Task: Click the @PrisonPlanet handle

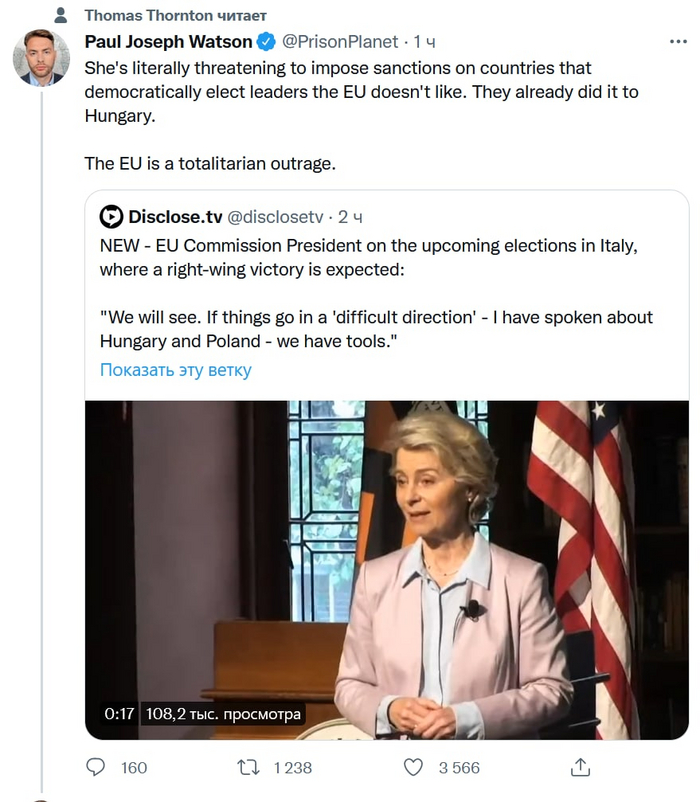Action: (x=338, y=42)
